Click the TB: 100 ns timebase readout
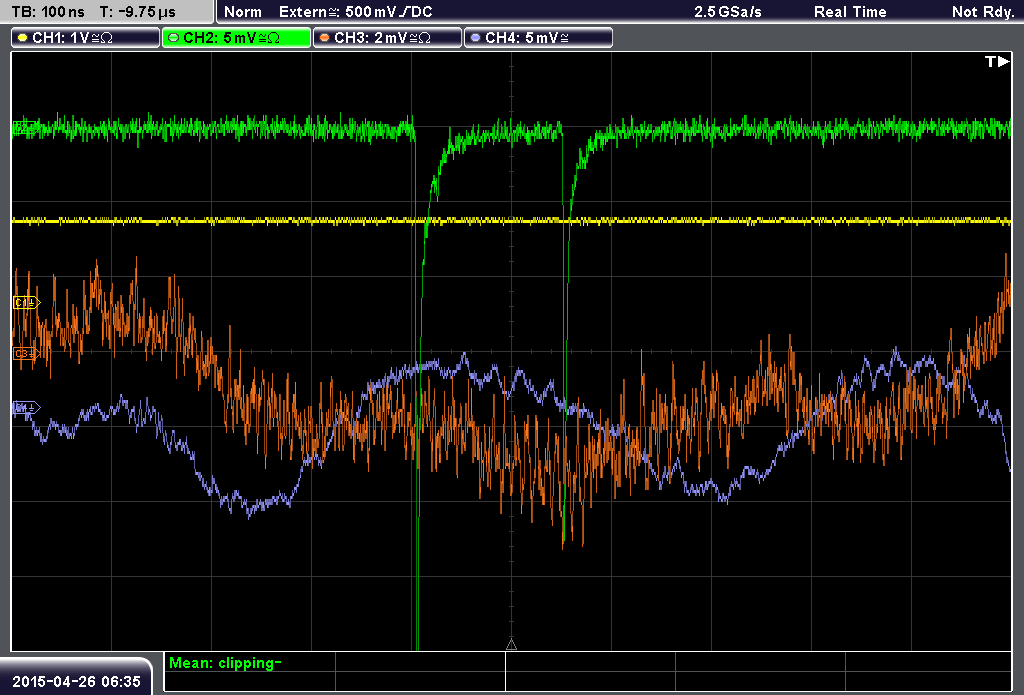This screenshot has width=1024, height=695. pos(48,12)
